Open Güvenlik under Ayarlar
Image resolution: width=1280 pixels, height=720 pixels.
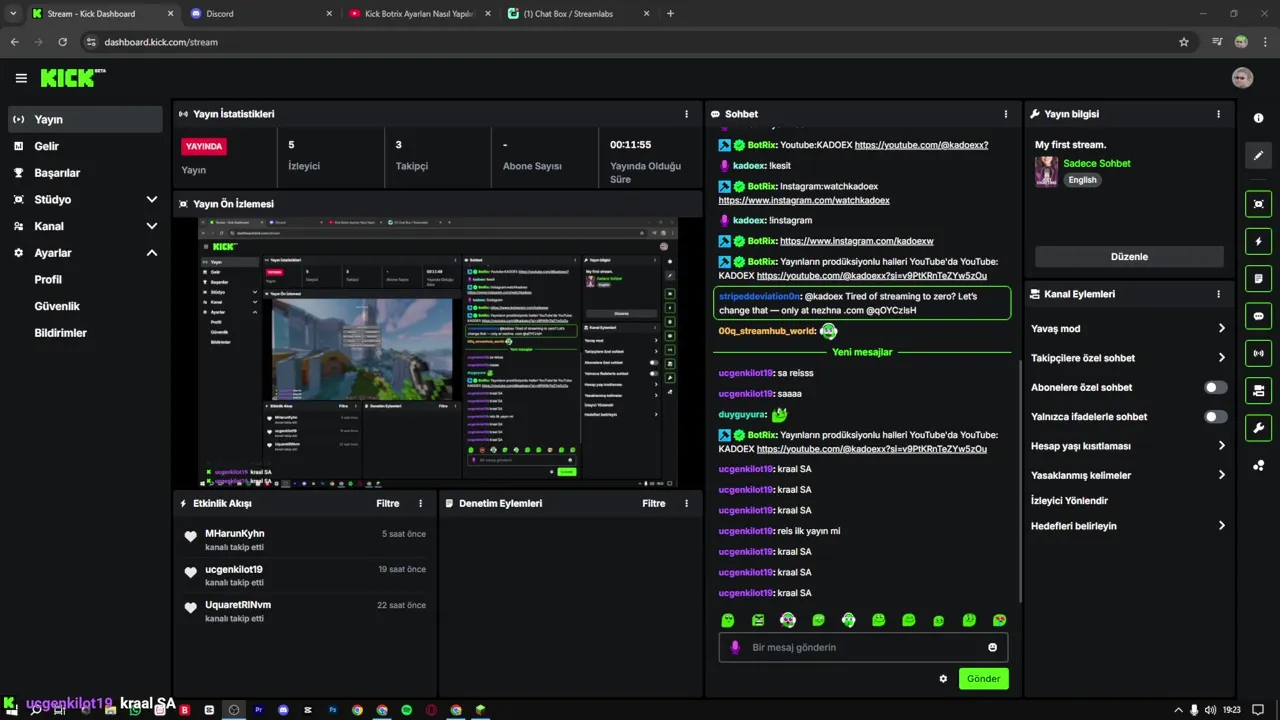click(x=57, y=306)
